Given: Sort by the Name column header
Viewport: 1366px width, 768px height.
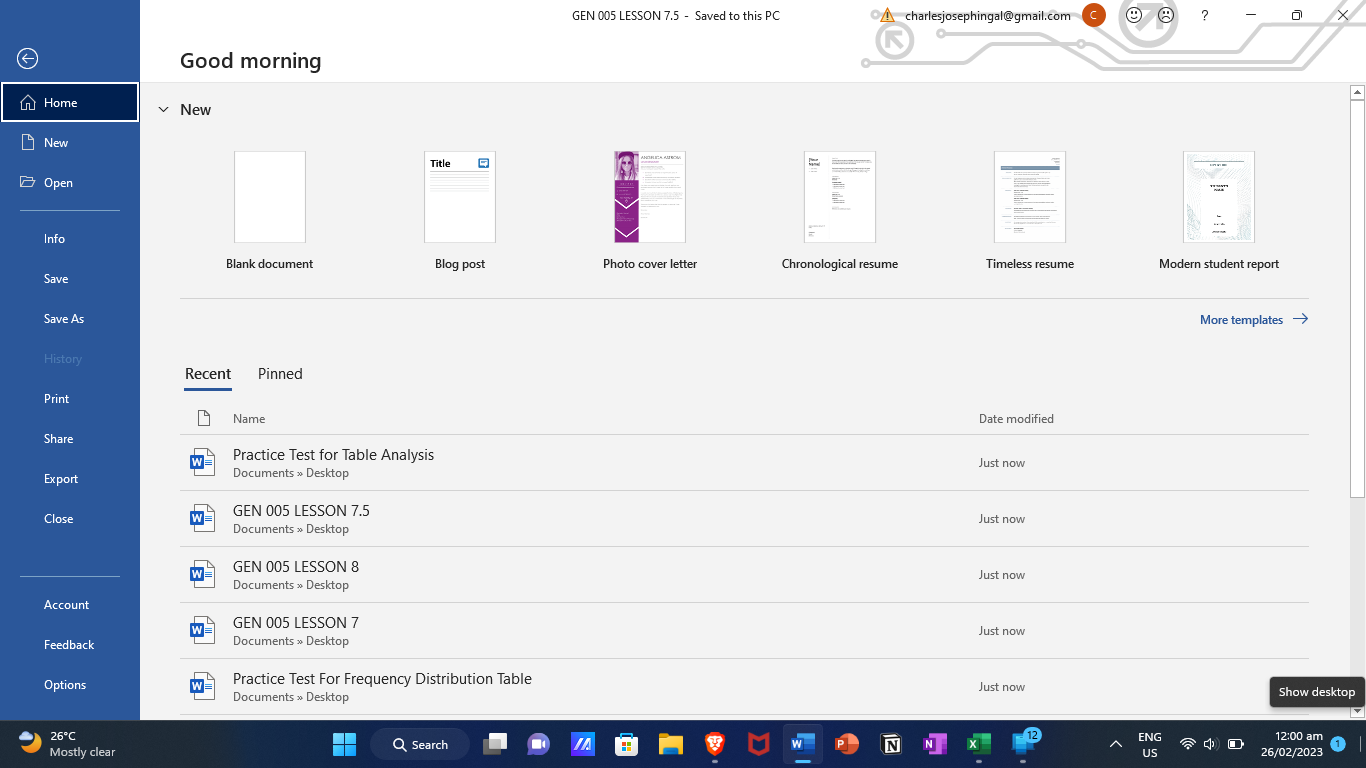Looking at the screenshot, I should point(249,418).
